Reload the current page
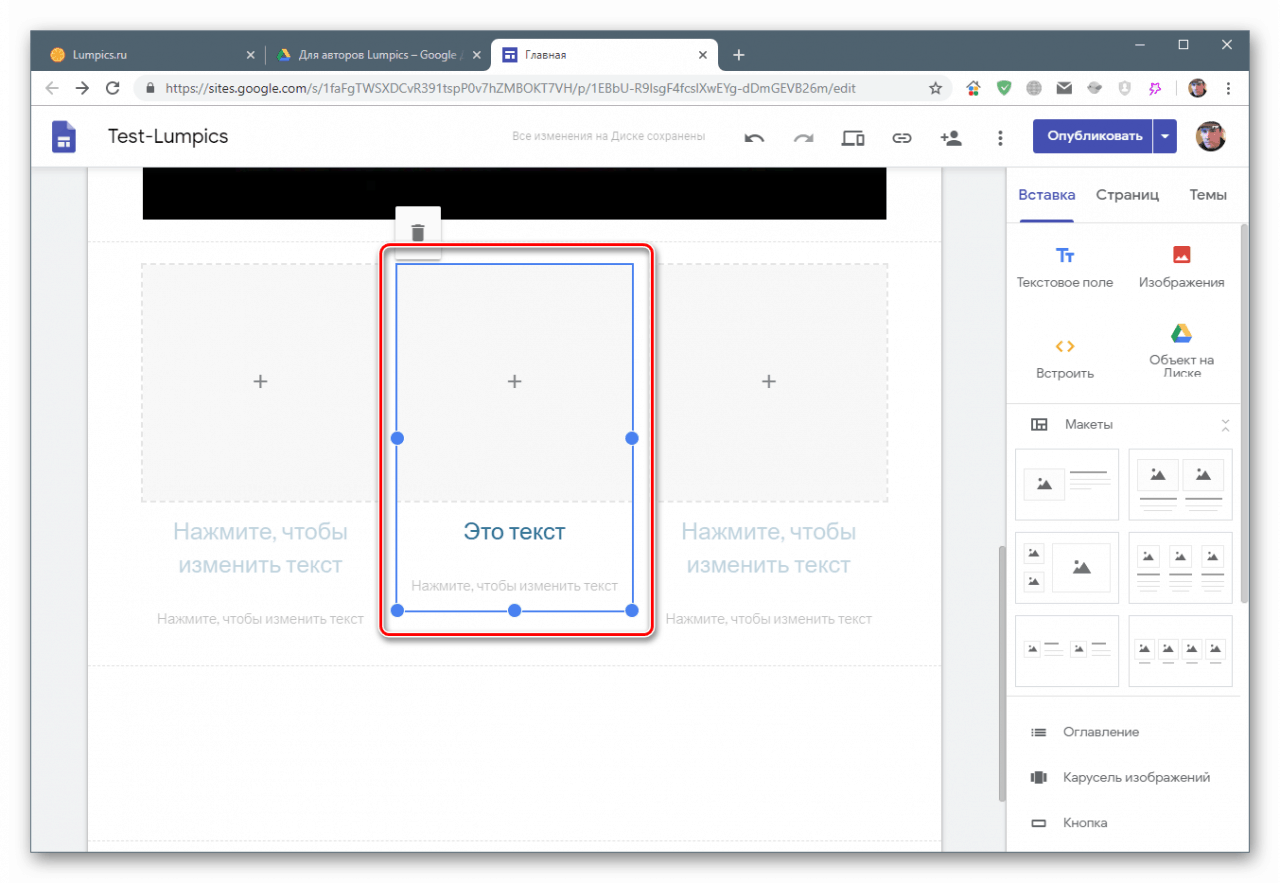 (x=113, y=88)
